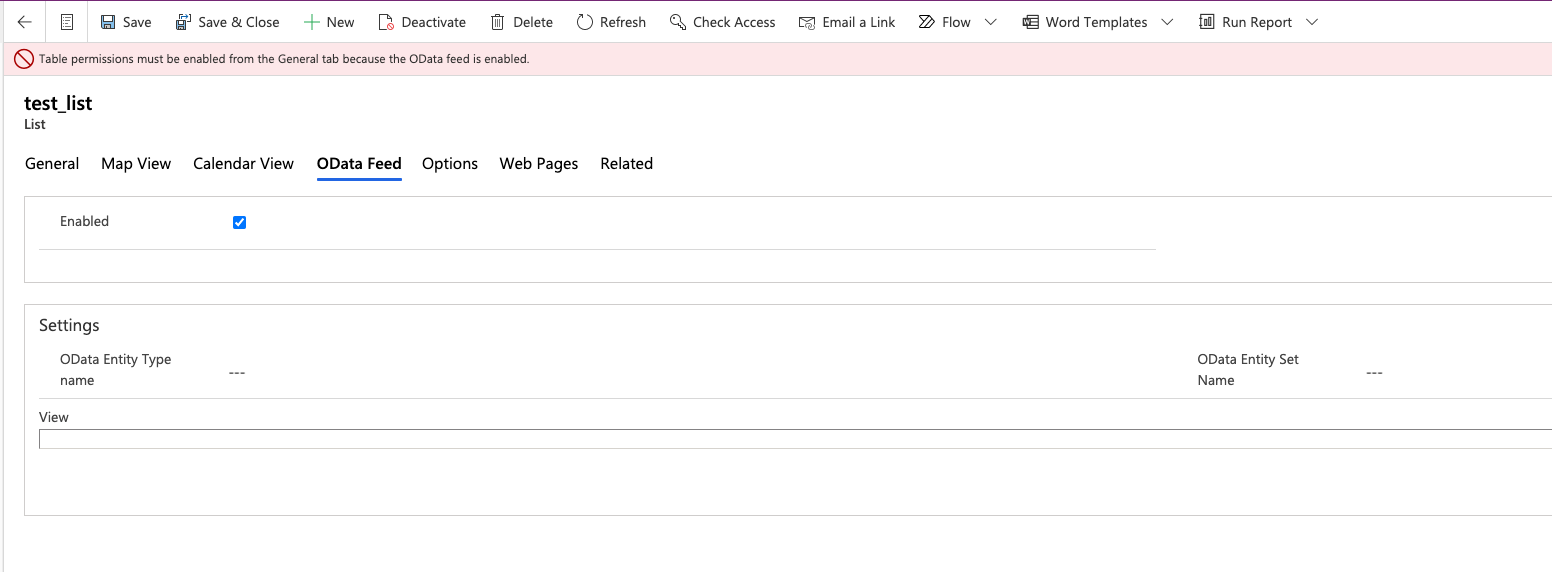The width and height of the screenshot is (1552, 572).
Task: Click the back arrow icon
Action: [x=25, y=22]
